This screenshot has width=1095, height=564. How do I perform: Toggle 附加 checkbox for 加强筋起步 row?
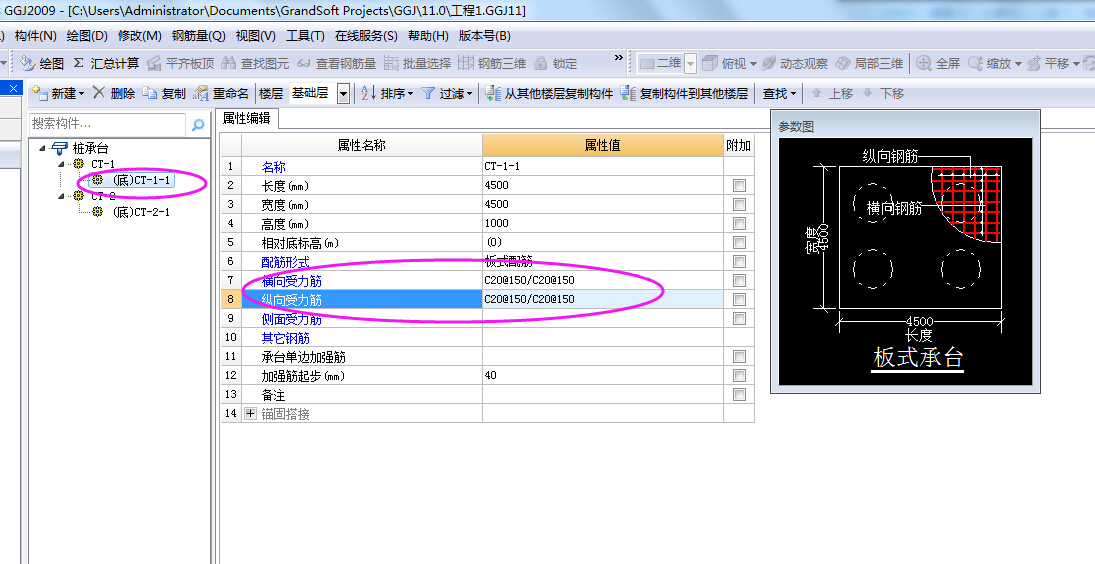(x=740, y=376)
